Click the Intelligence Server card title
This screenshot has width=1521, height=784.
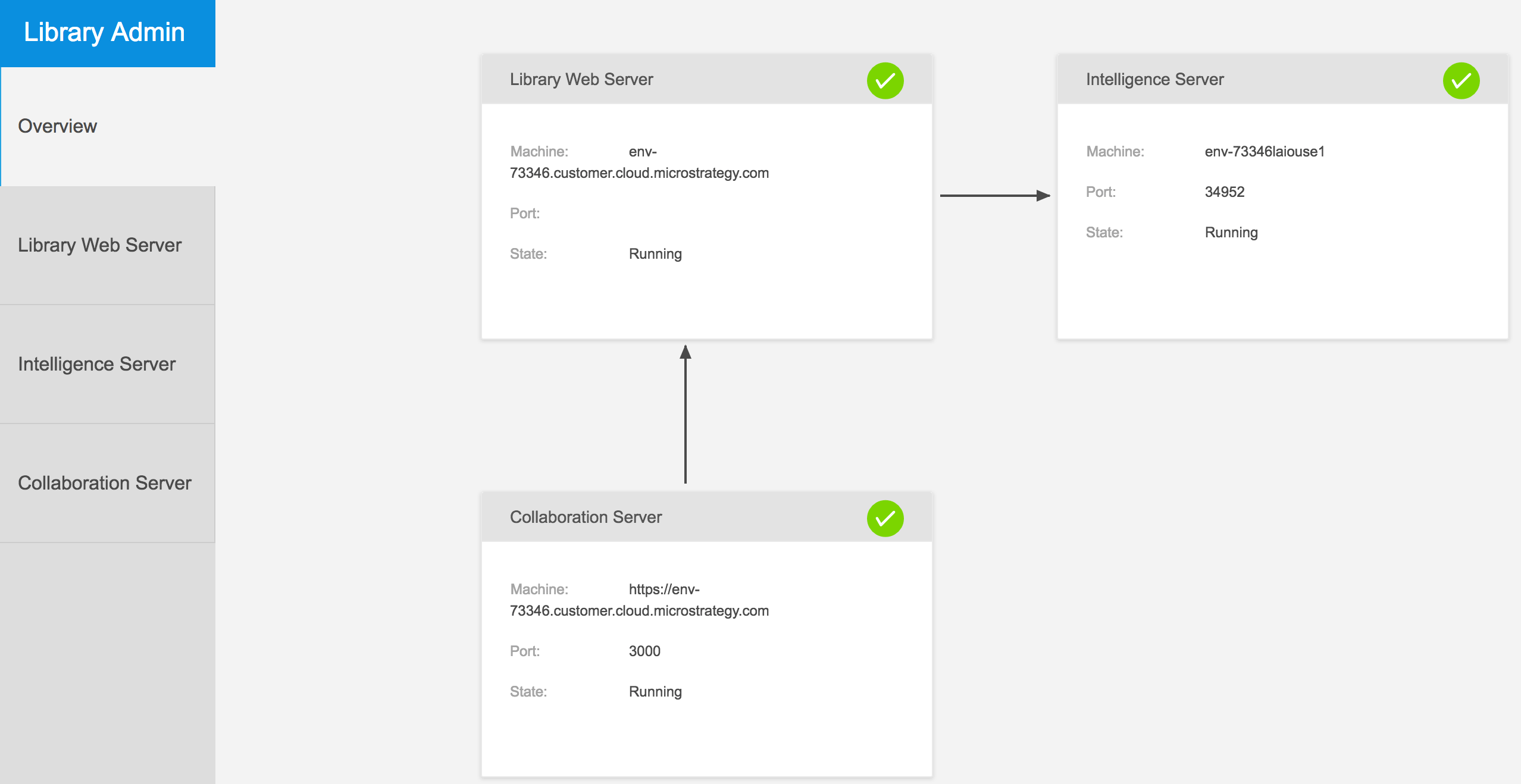1154,79
